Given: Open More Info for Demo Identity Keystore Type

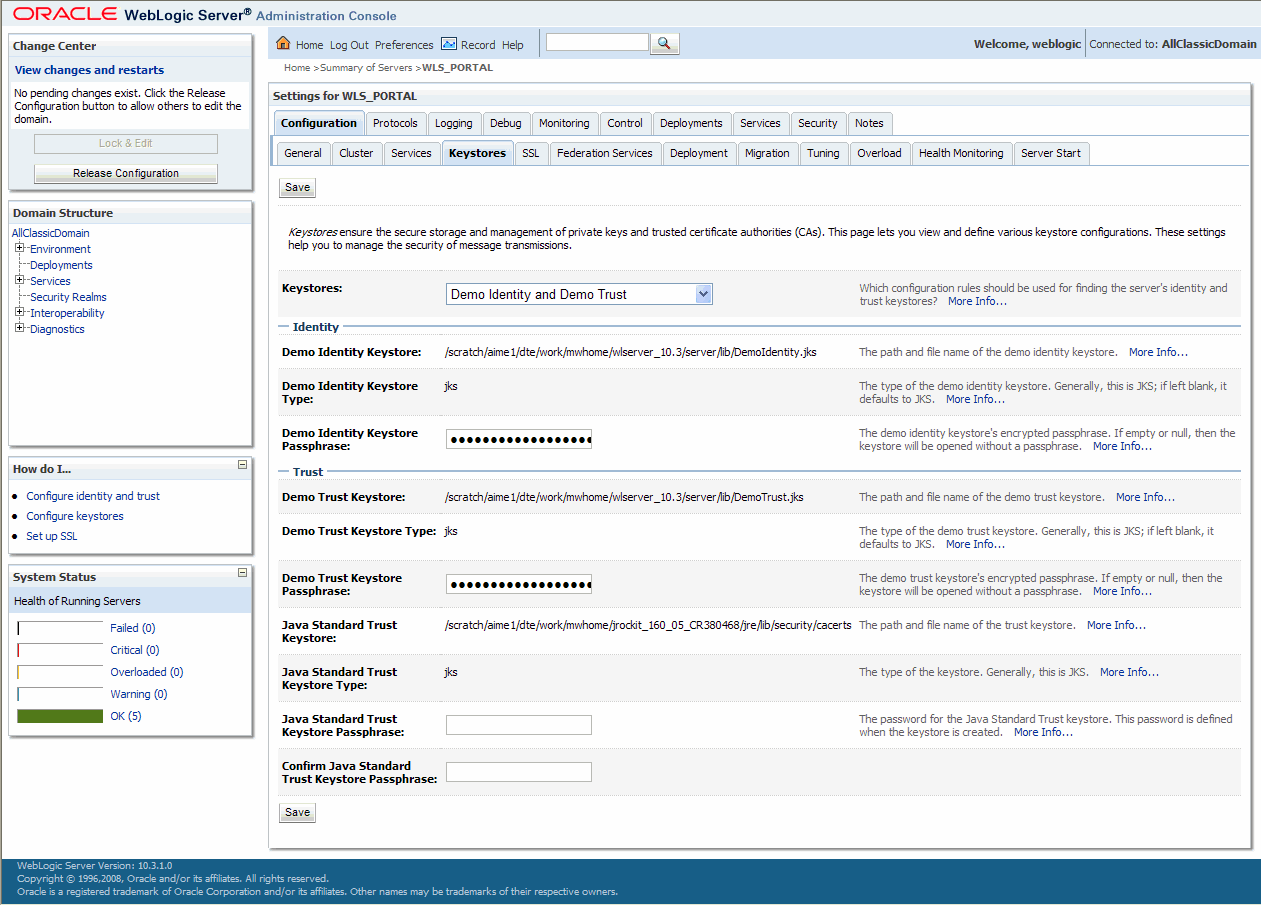Looking at the screenshot, I should [x=975, y=399].
